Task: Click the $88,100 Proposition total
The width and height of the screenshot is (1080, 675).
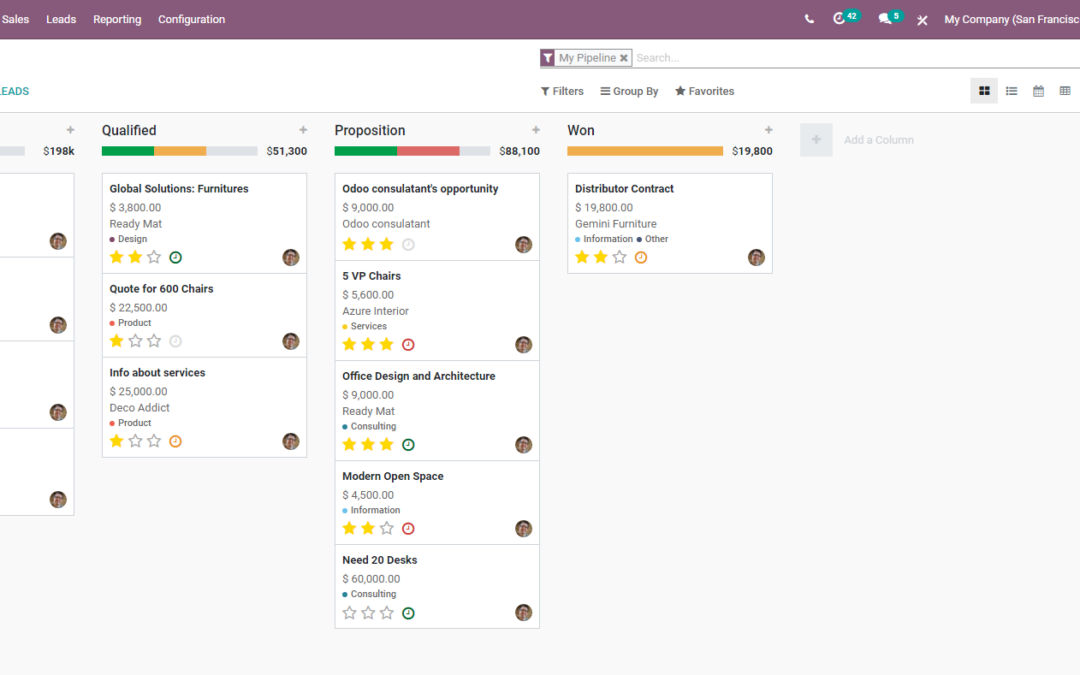Action: (519, 151)
